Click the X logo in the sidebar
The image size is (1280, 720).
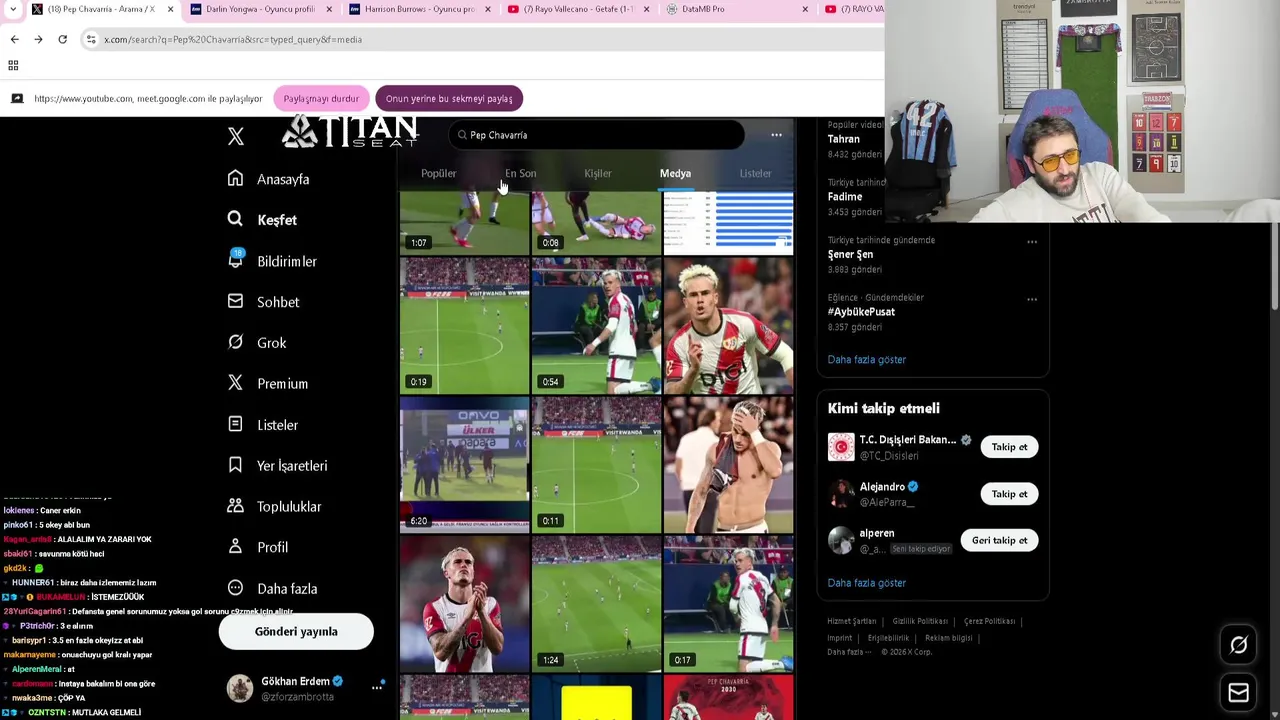pos(236,136)
